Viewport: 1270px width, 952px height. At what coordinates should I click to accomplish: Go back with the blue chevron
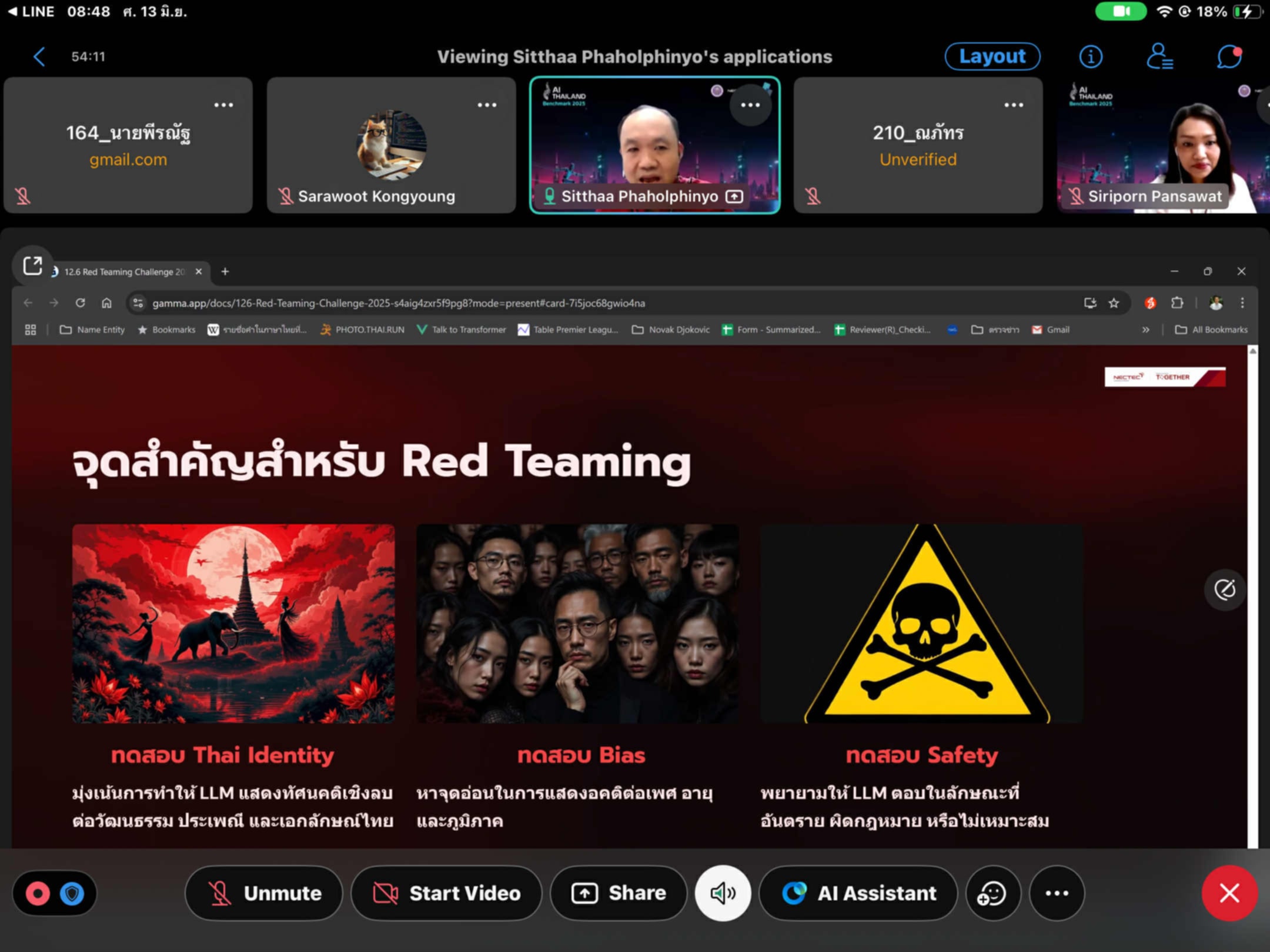[39, 57]
